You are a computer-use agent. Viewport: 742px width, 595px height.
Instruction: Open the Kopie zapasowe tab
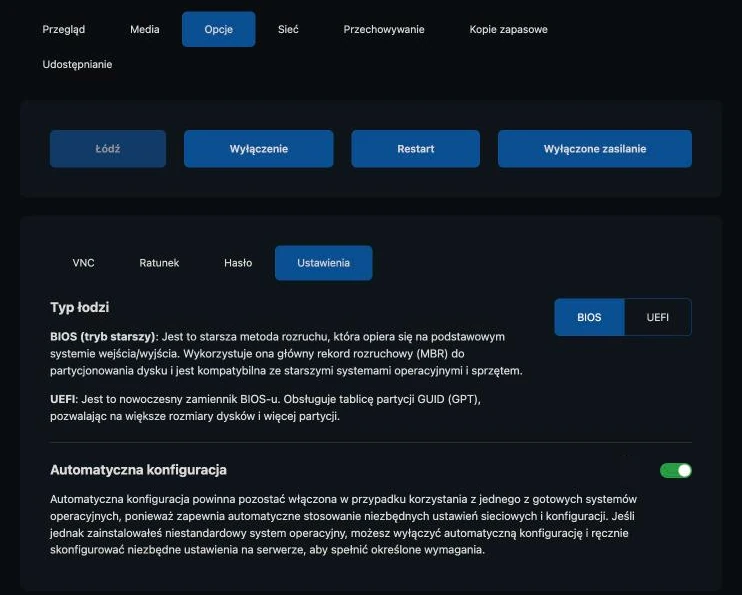508,29
